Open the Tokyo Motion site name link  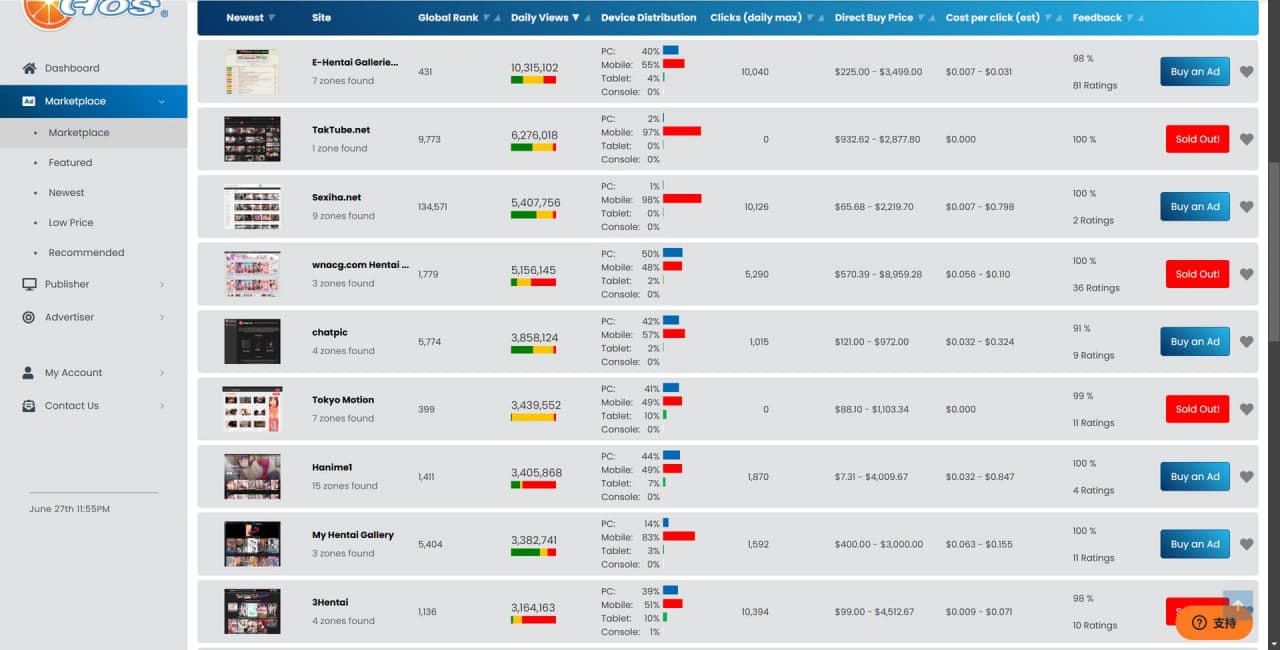click(x=343, y=400)
